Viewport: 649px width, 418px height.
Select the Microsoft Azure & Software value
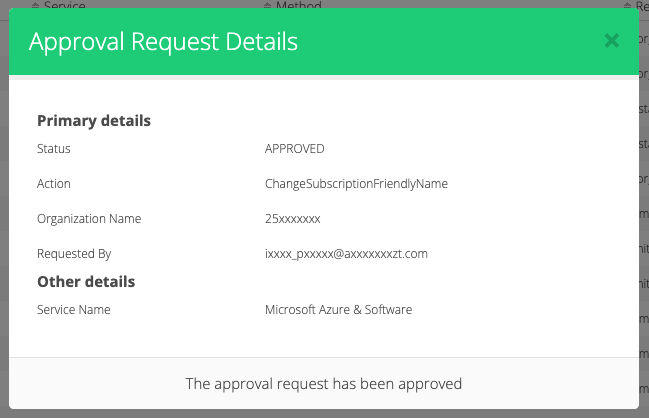[338, 310]
